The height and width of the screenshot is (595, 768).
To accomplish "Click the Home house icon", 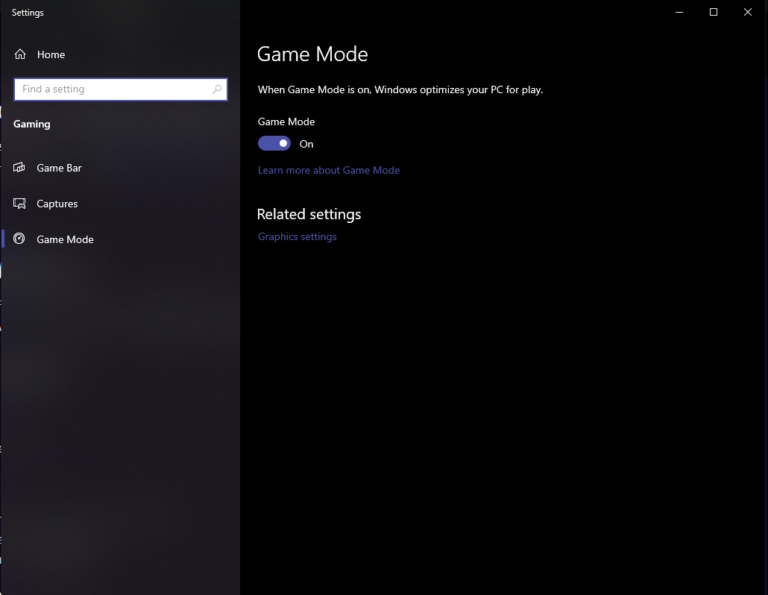I will coord(19,55).
